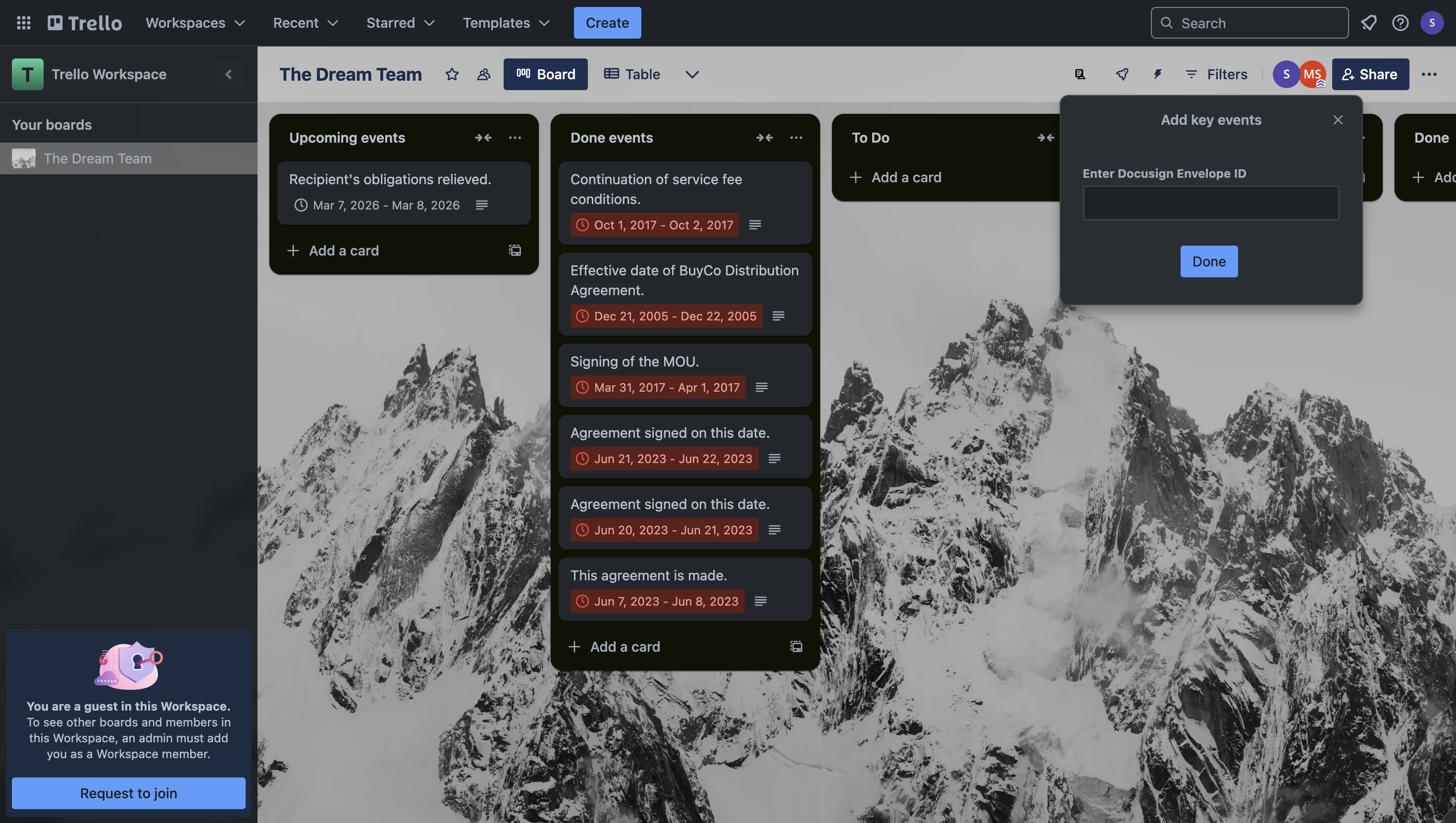This screenshot has width=1456, height=823.
Task: Click Done in Add key events popup
Action: coord(1208,261)
